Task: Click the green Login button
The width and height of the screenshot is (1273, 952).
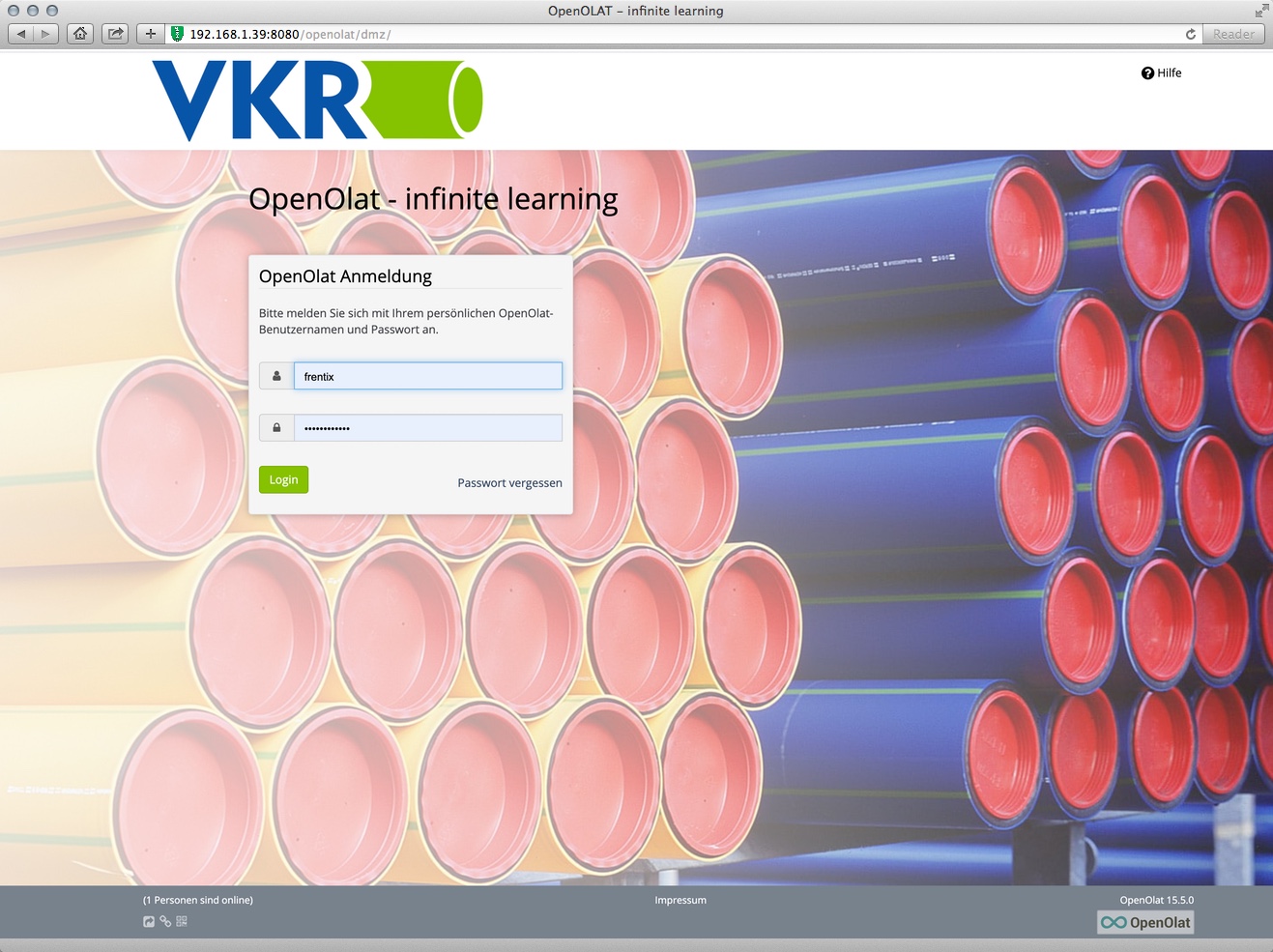Action: coord(283,479)
